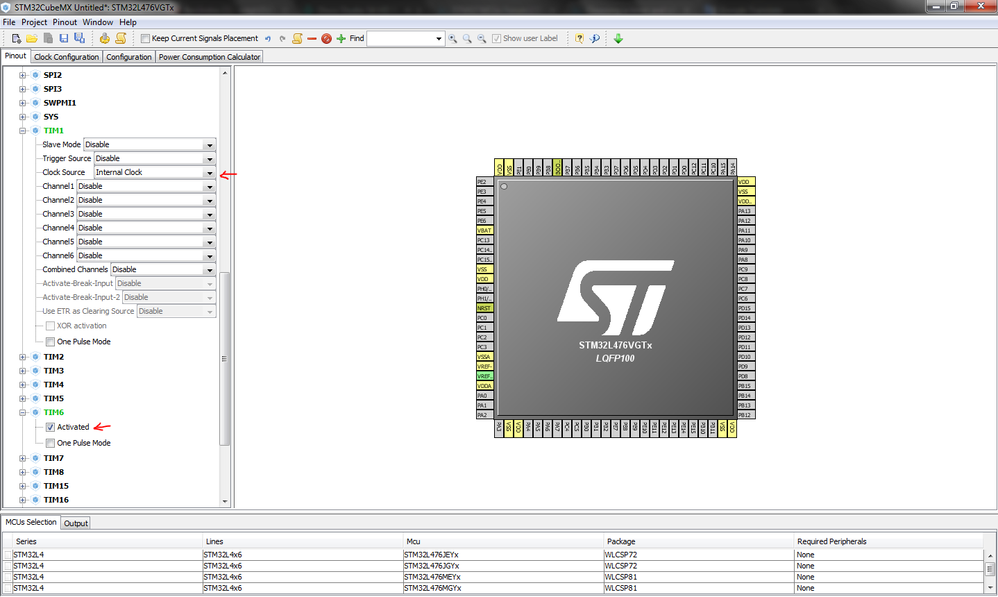Expand the TIM2 tree node
Viewport: 998px width, 597px height.
coord(23,357)
